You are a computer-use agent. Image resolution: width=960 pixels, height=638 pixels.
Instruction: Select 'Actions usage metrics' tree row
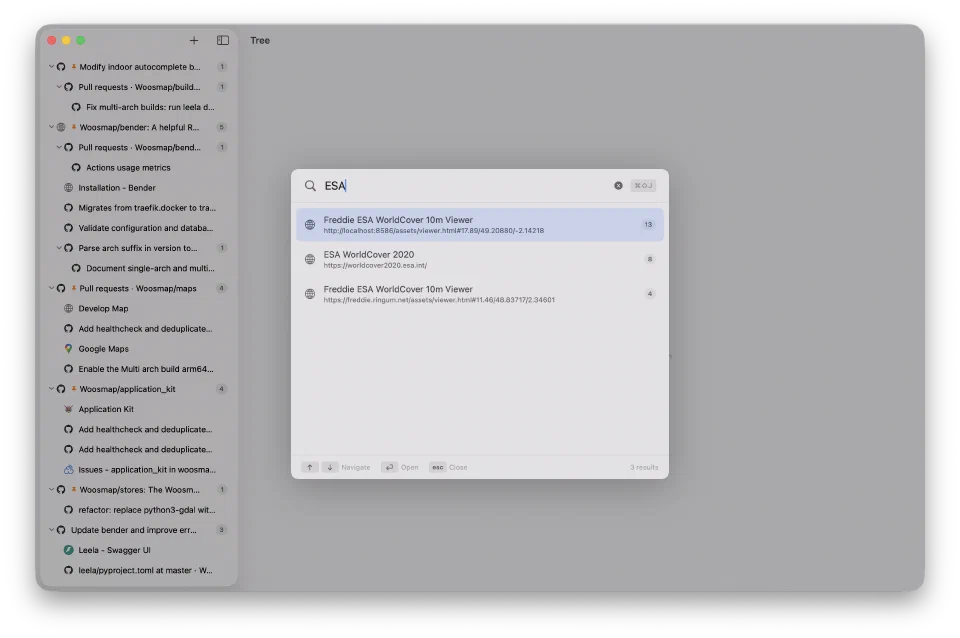click(137, 168)
